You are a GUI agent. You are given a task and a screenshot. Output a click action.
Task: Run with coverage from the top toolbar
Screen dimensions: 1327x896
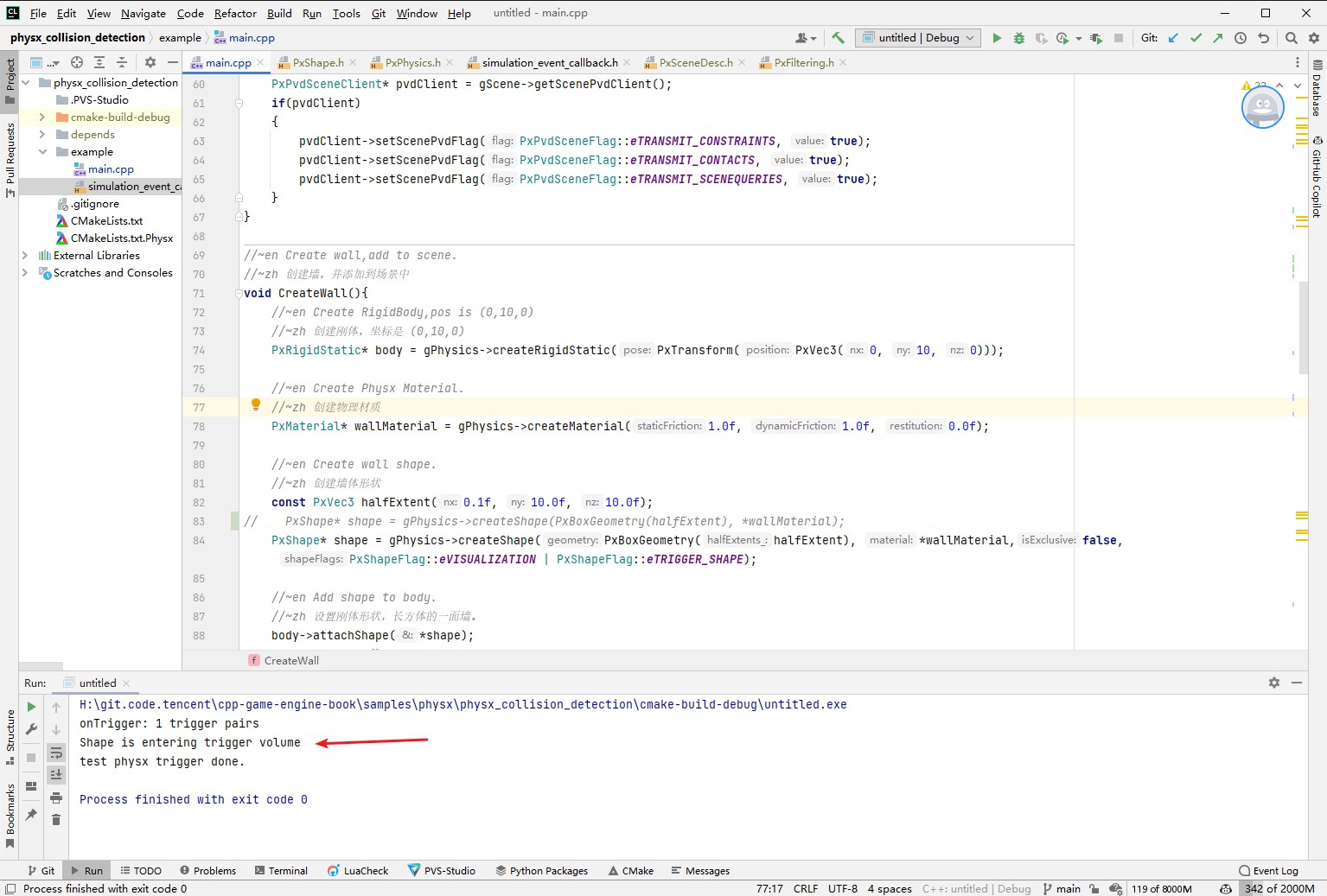1042,38
